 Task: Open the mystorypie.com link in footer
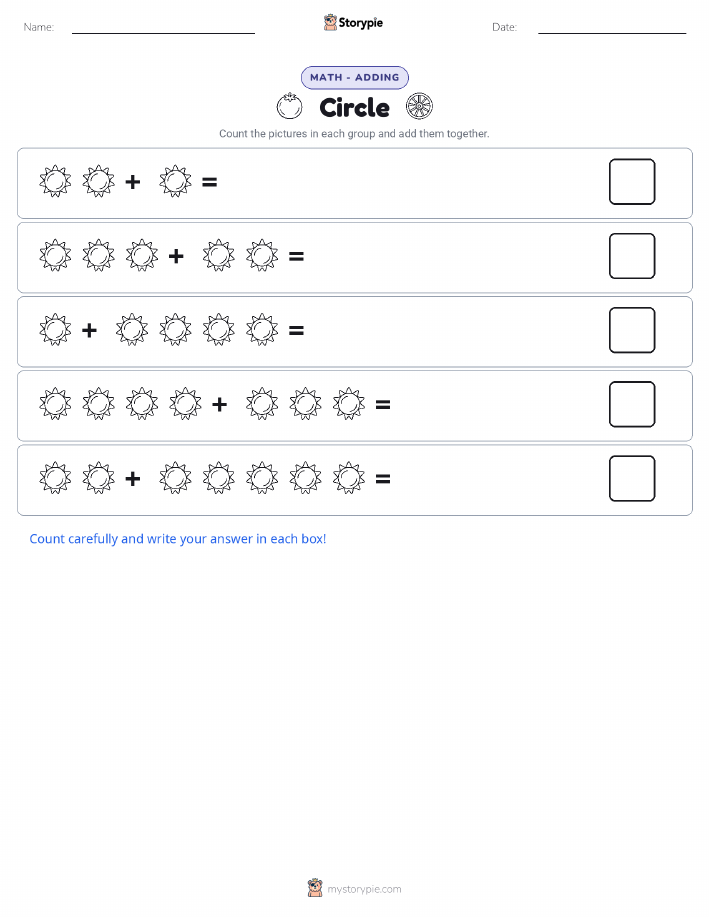coord(364,889)
